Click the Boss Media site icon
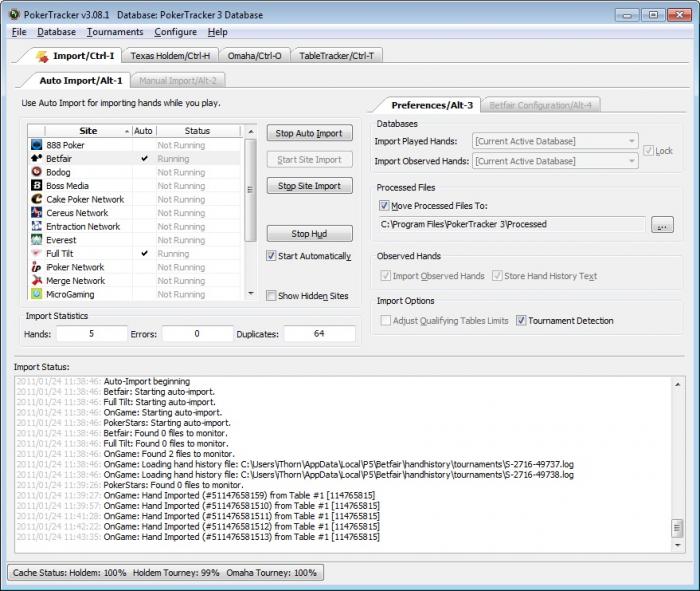The image size is (700, 591). coord(37,185)
